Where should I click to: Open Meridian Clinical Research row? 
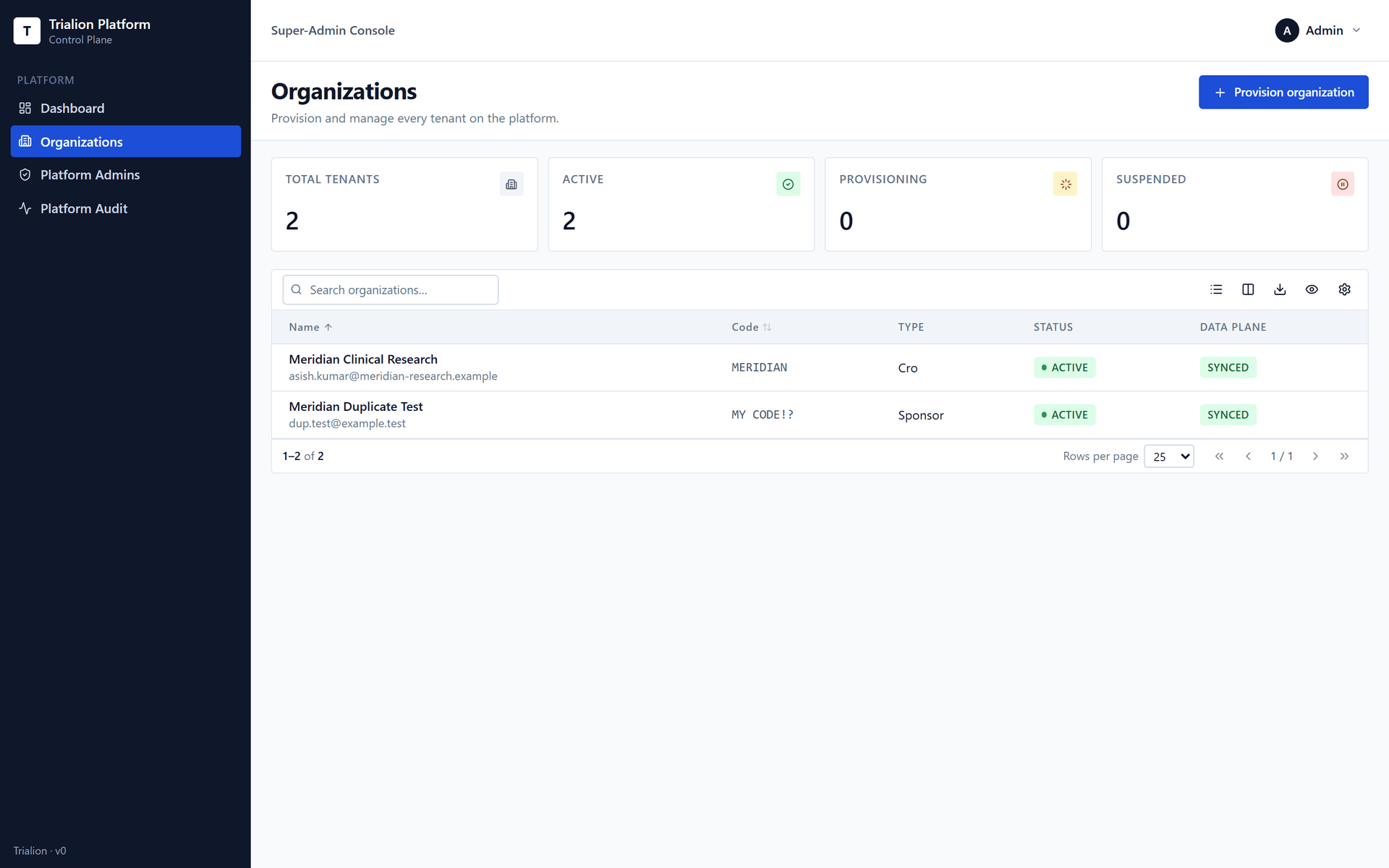820,367
